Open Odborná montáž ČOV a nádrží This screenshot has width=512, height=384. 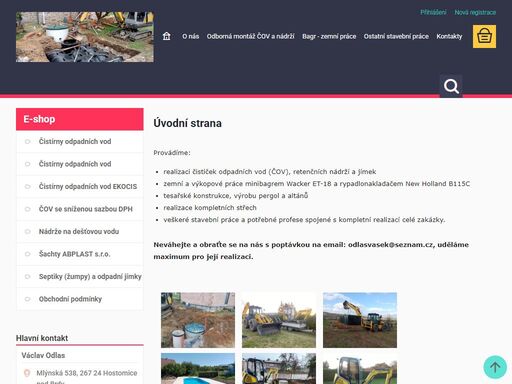click(x=250, y=36)
